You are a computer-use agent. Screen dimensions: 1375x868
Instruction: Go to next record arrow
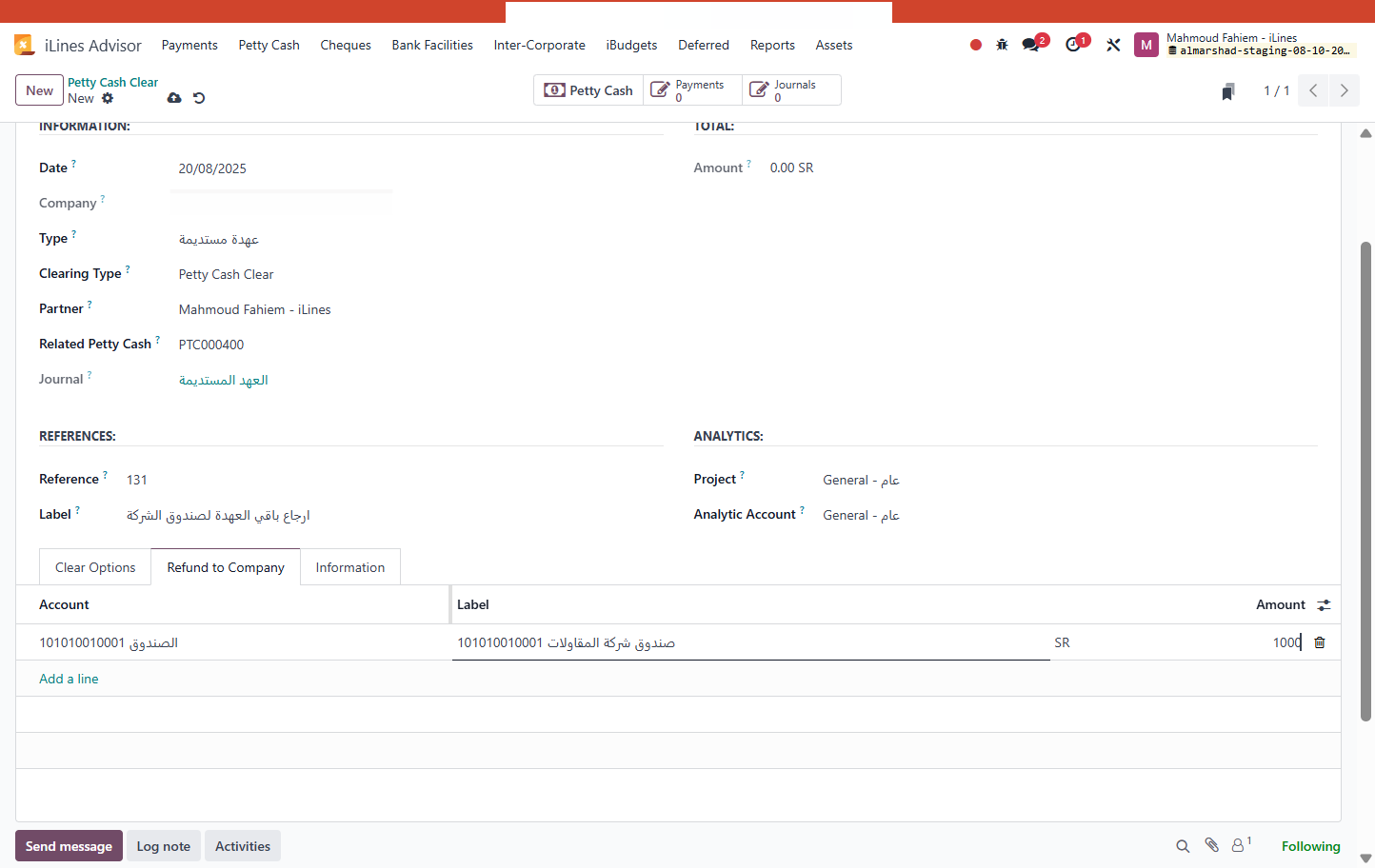[1345, 90]
